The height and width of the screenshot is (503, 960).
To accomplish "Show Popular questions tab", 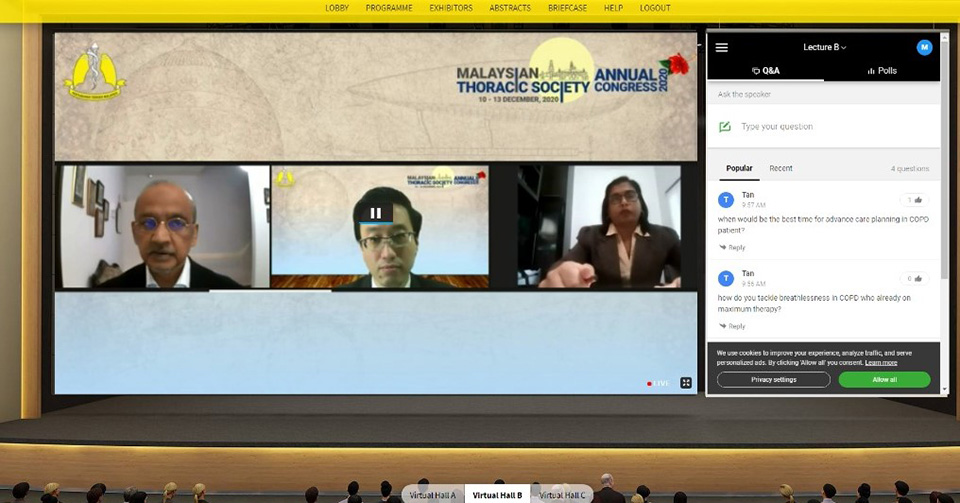I will [x=739, y=168].
